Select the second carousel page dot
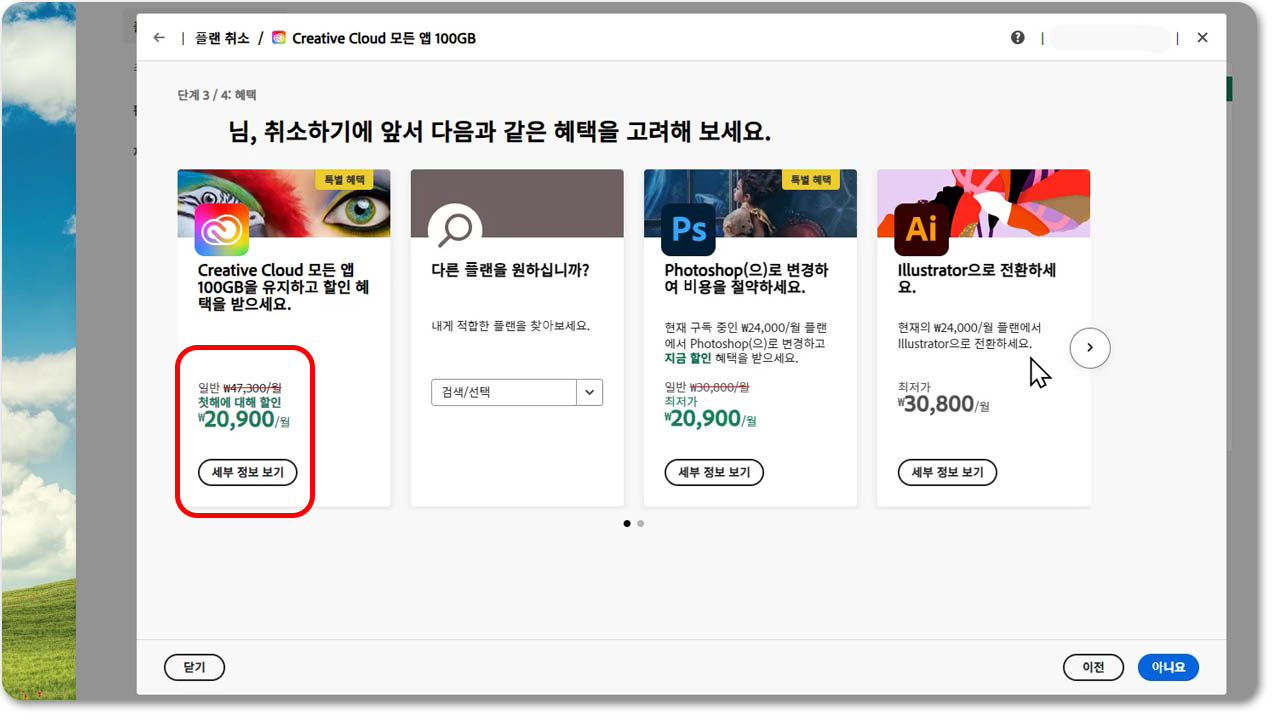Image resolution: width=1280 pixels, height=720 pixels. pos(640,523)
